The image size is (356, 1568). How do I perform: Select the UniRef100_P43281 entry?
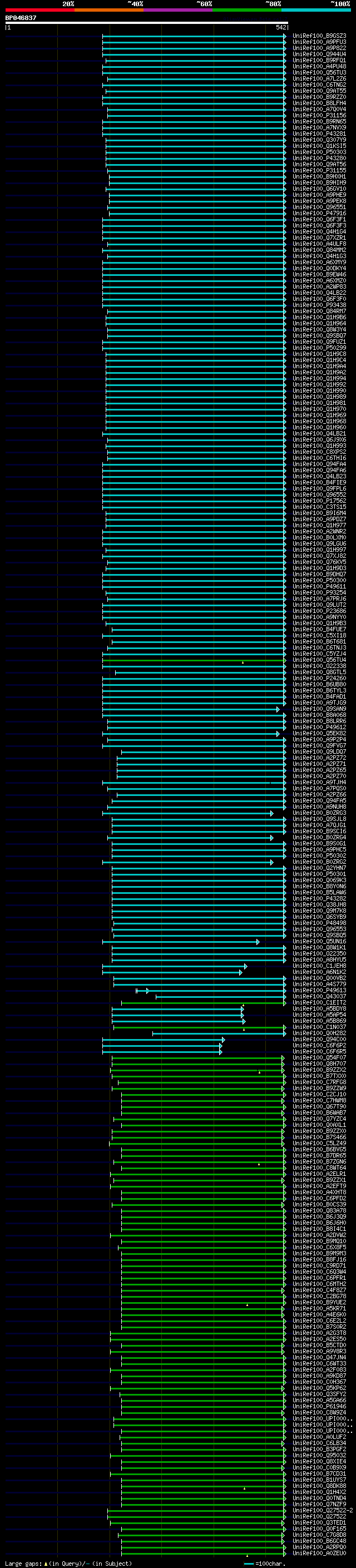click(x=319, y=134)
